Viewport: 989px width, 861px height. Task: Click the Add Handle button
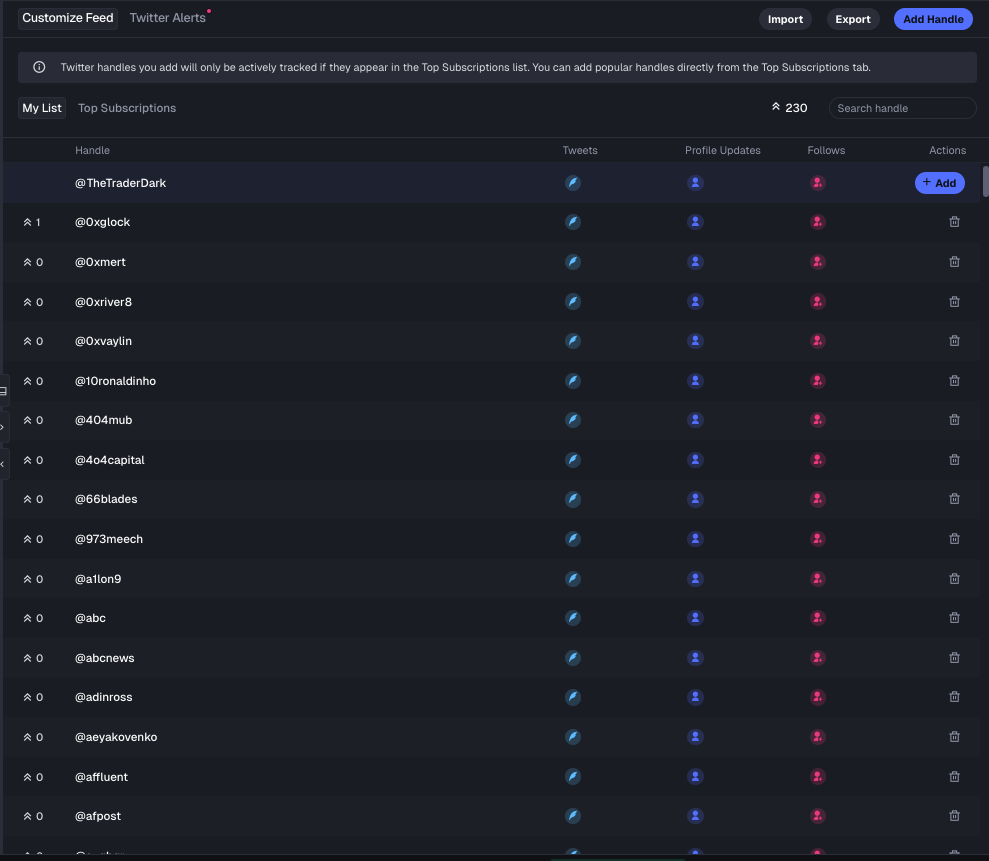tap(932, 19)
